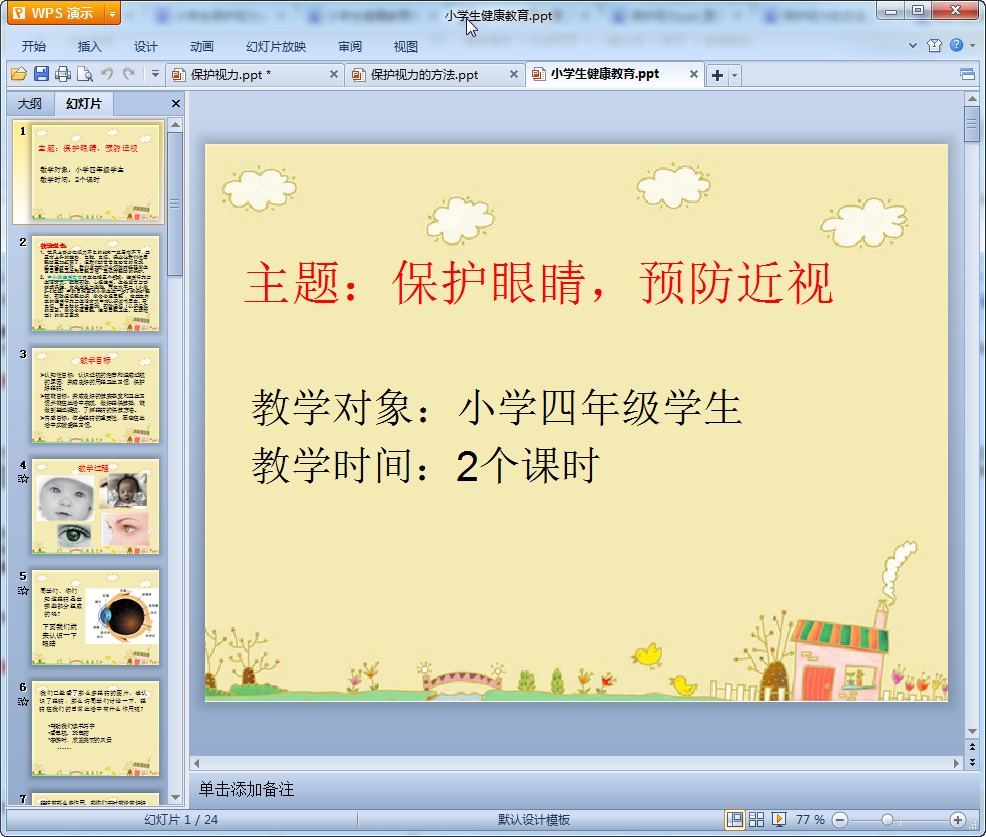Open the 视图 menu tab
Screen dimensions: 986x837
point(406,47)
